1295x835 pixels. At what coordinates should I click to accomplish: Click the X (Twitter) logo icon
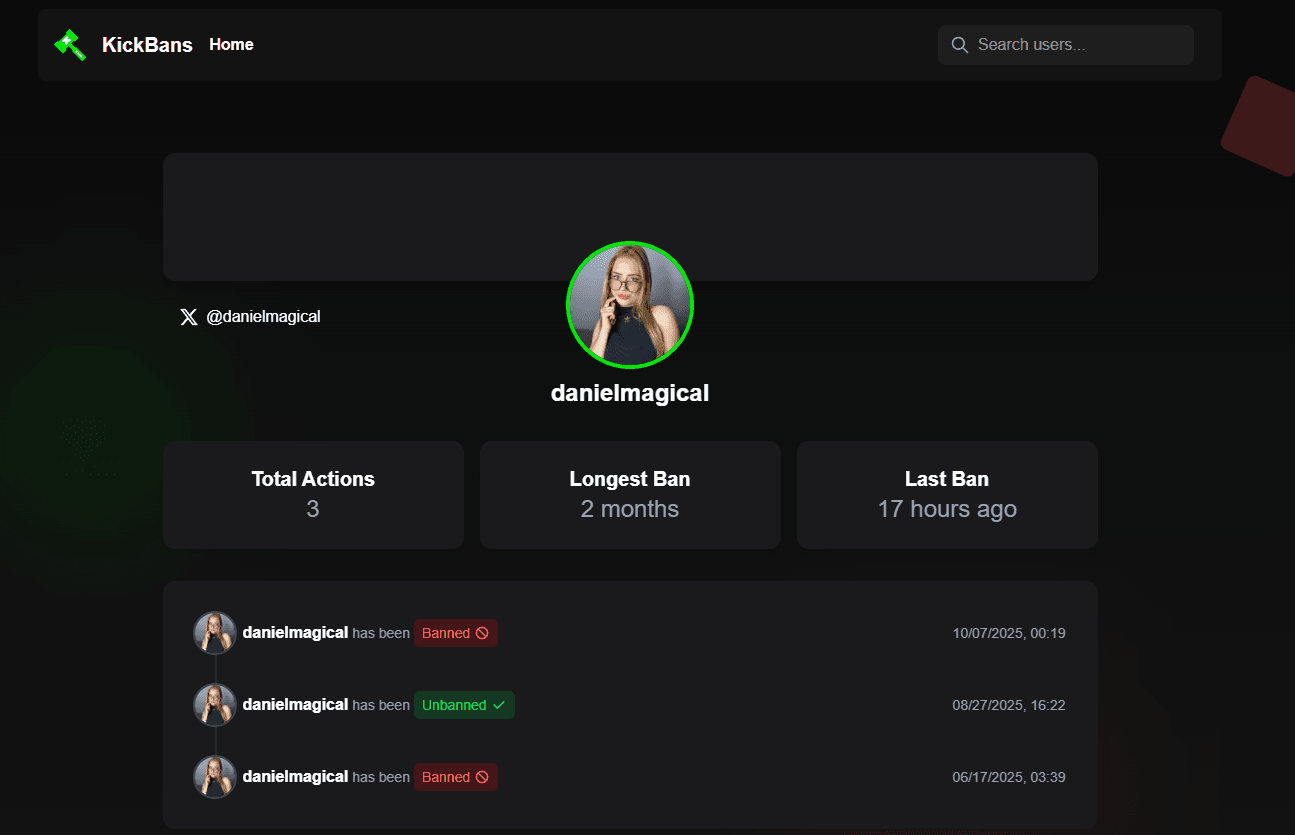point(188,317)
